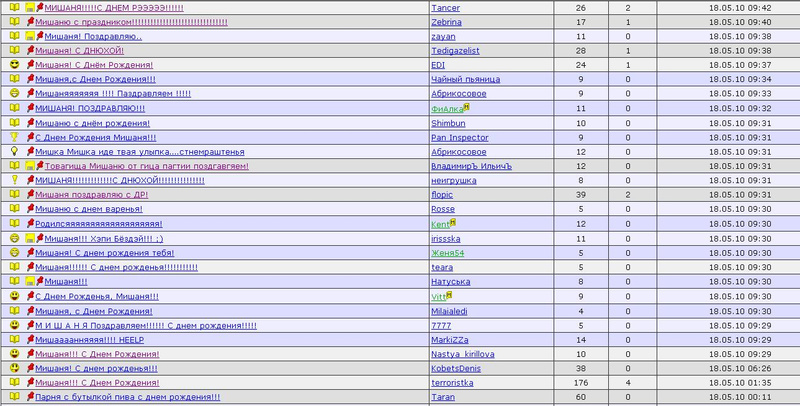The width and height of the screenshot is (800, 406).
Task: Click the exclamation icon in неигрушка's row
Action: [15, 180]
